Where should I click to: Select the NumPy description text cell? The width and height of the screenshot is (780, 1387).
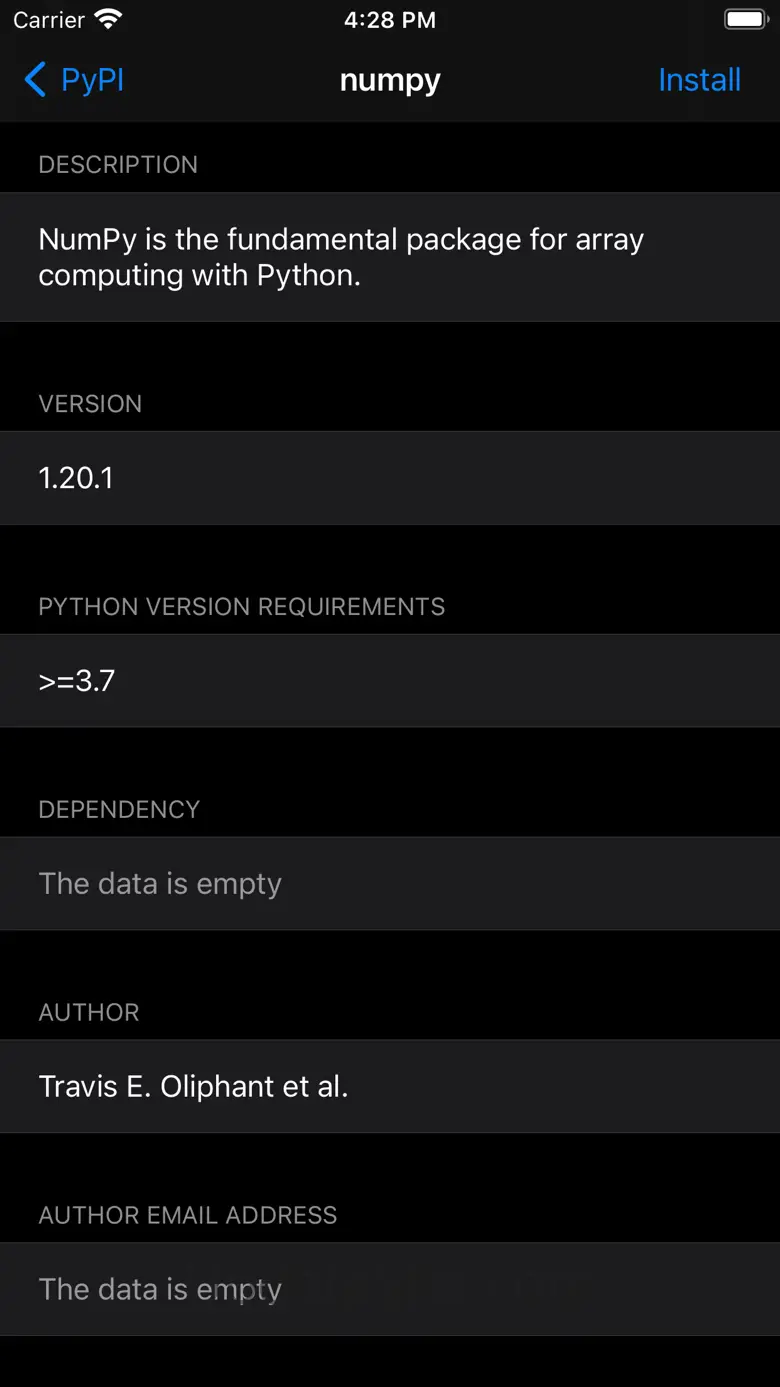390,257
